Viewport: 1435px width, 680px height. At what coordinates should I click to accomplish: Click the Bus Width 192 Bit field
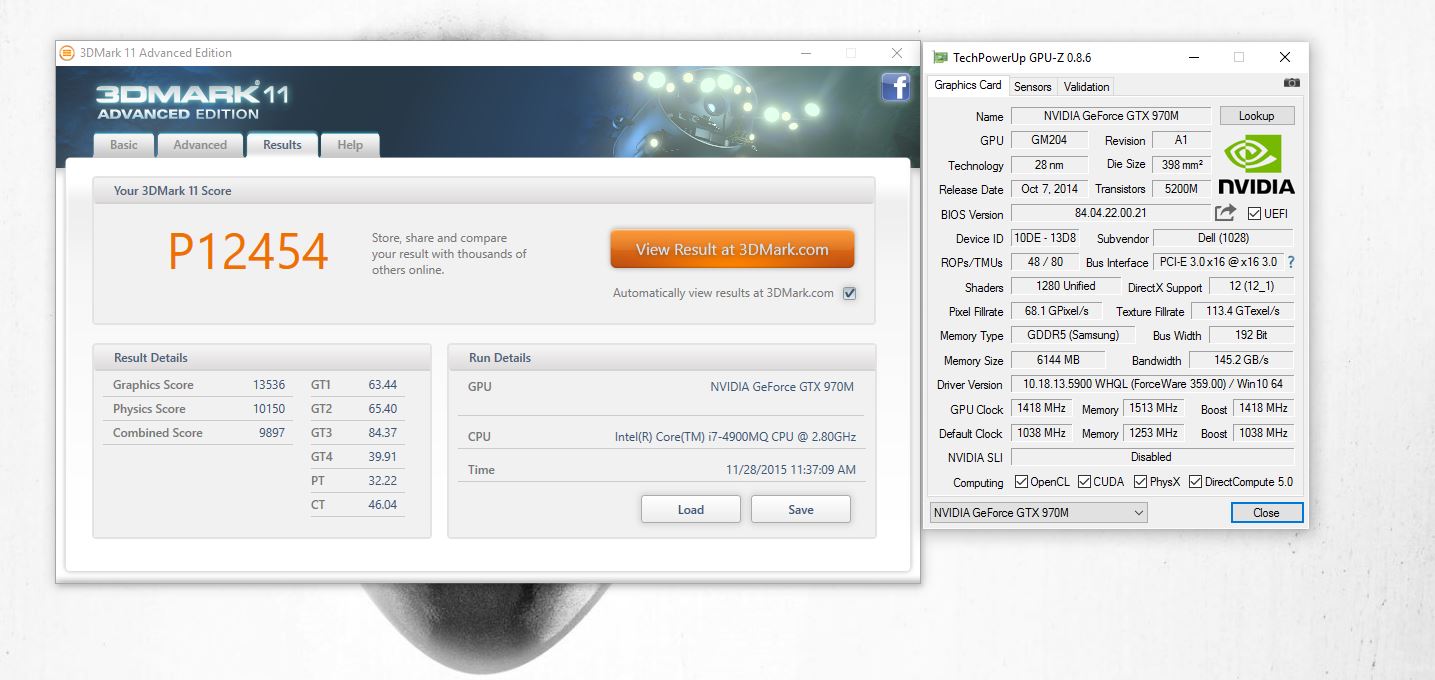[x=1251, y=335]
